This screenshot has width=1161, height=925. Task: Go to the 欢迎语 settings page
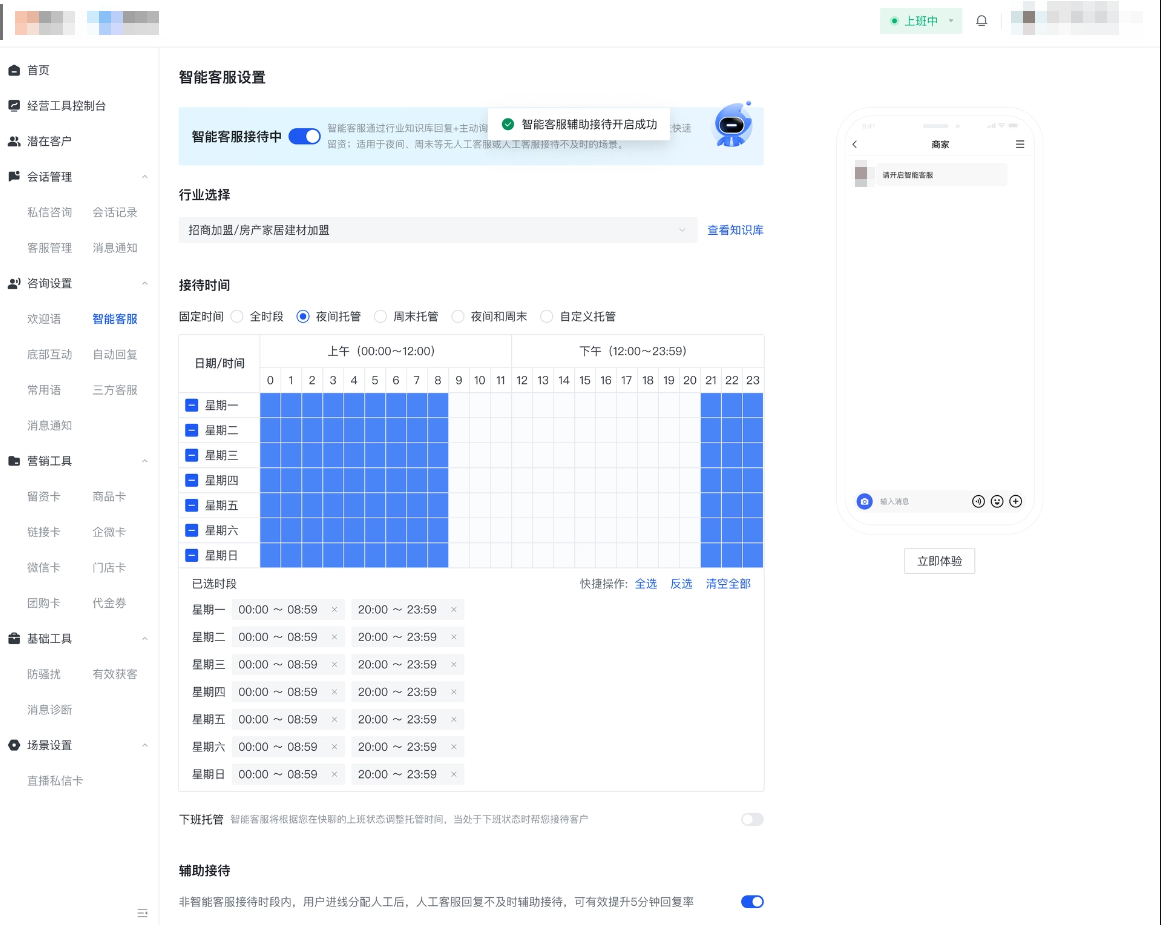[x=44, y=319]
